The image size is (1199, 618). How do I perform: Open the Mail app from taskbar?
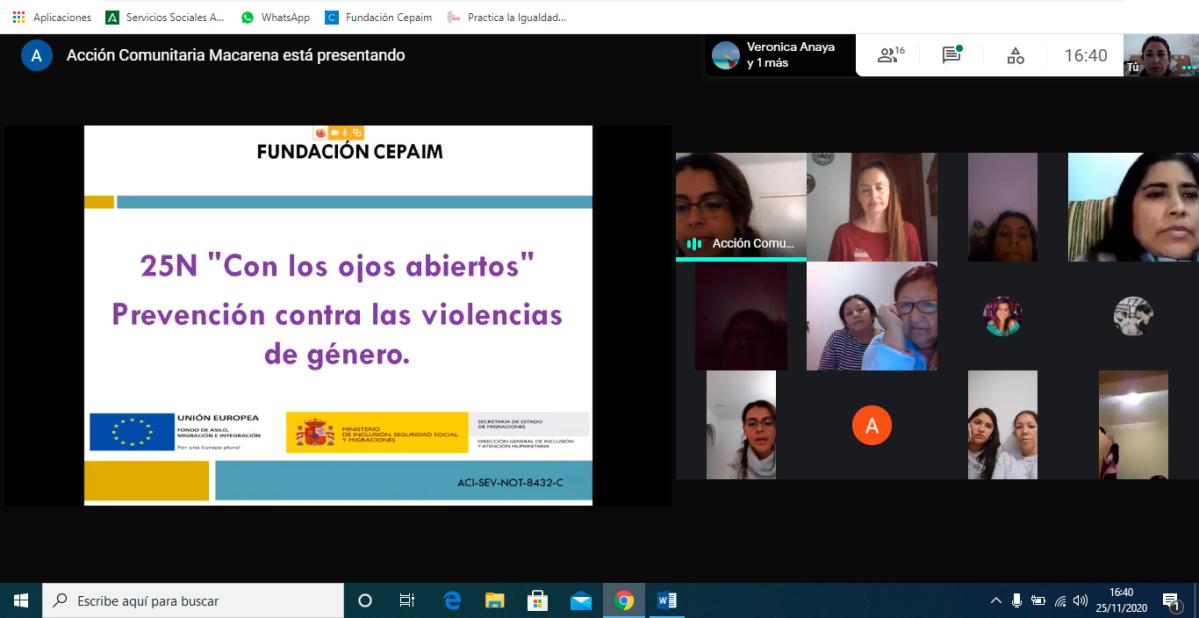(580, 600)
